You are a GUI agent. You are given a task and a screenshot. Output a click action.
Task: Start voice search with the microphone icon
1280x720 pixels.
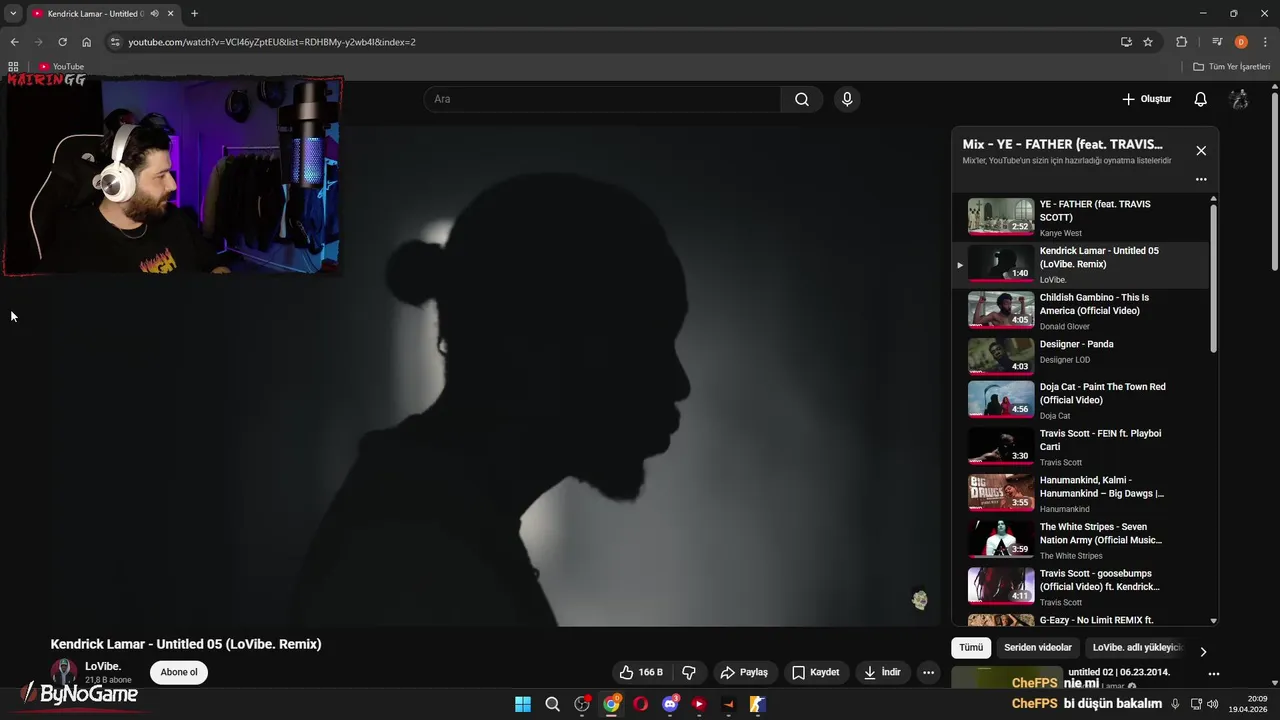pos(847,99)
